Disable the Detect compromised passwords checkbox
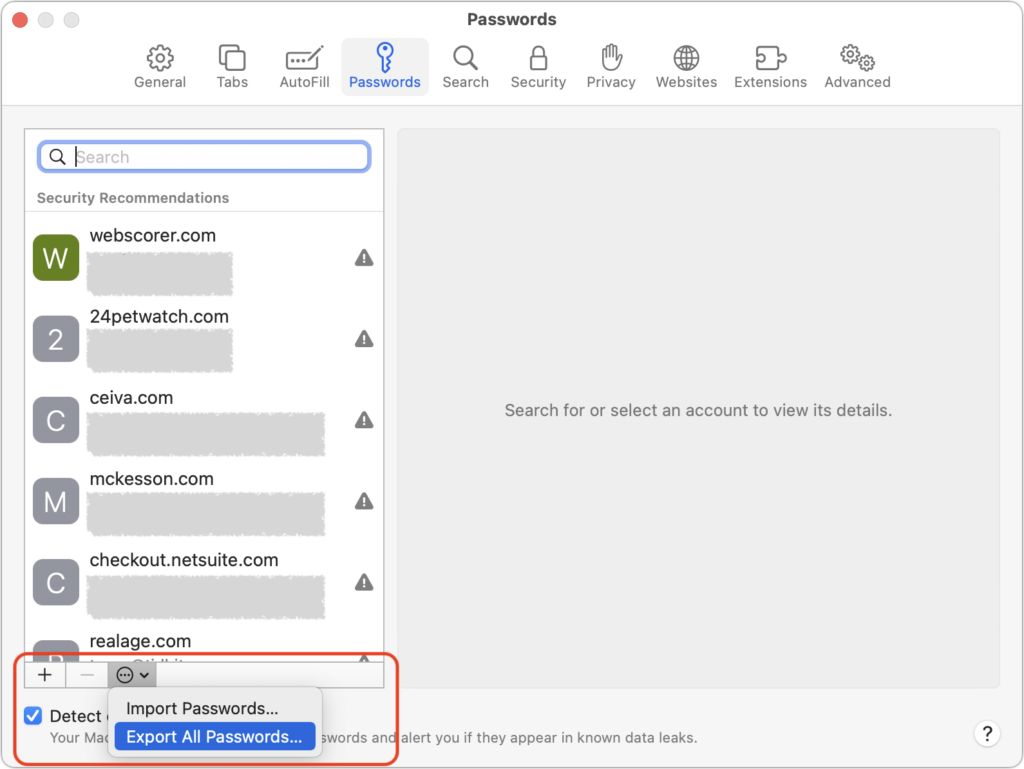The image size is (1024, 769). click(x=33, y=715)
